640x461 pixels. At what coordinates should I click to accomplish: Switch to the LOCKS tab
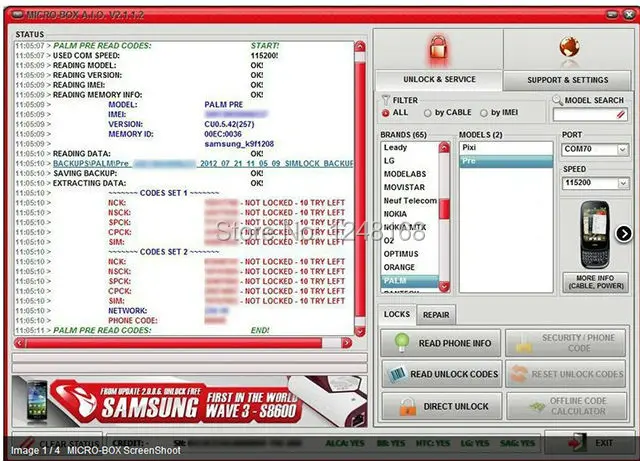coord(397,314)
